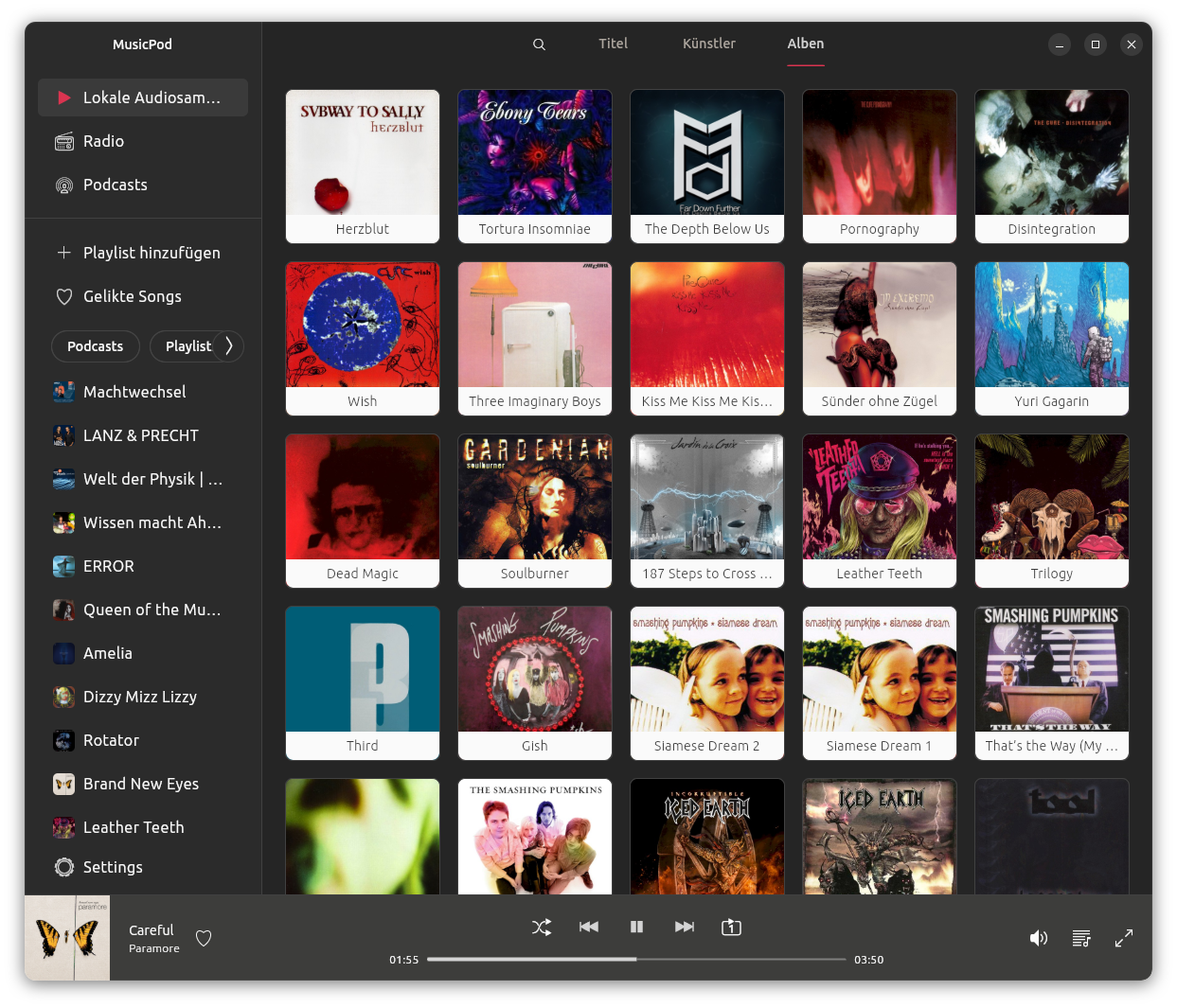Open the Pornography album
Screen dimensions: 1177x1008
pyautogui.click(x=880, y=167)
